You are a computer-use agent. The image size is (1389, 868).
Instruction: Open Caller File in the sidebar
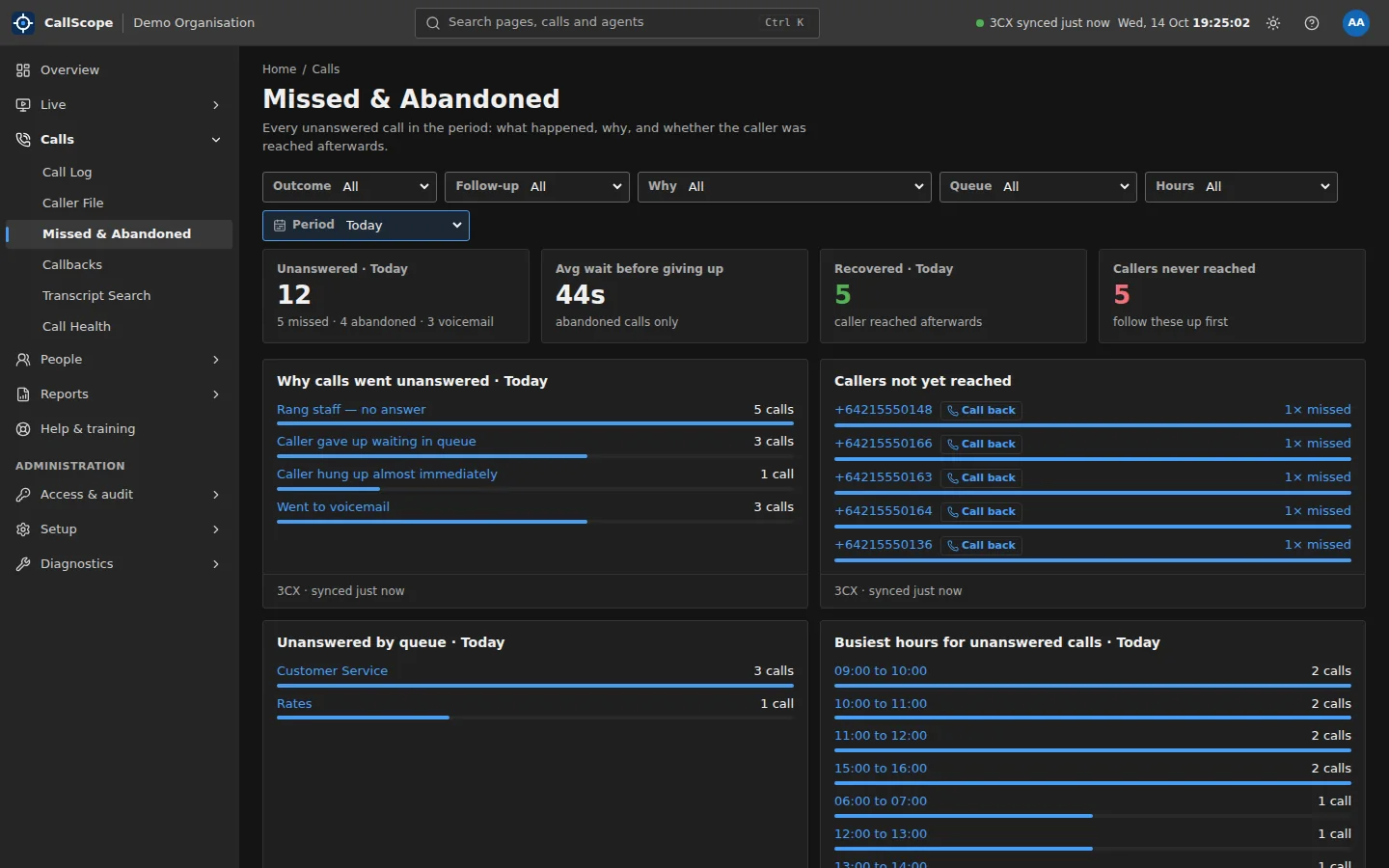(120, 203)
